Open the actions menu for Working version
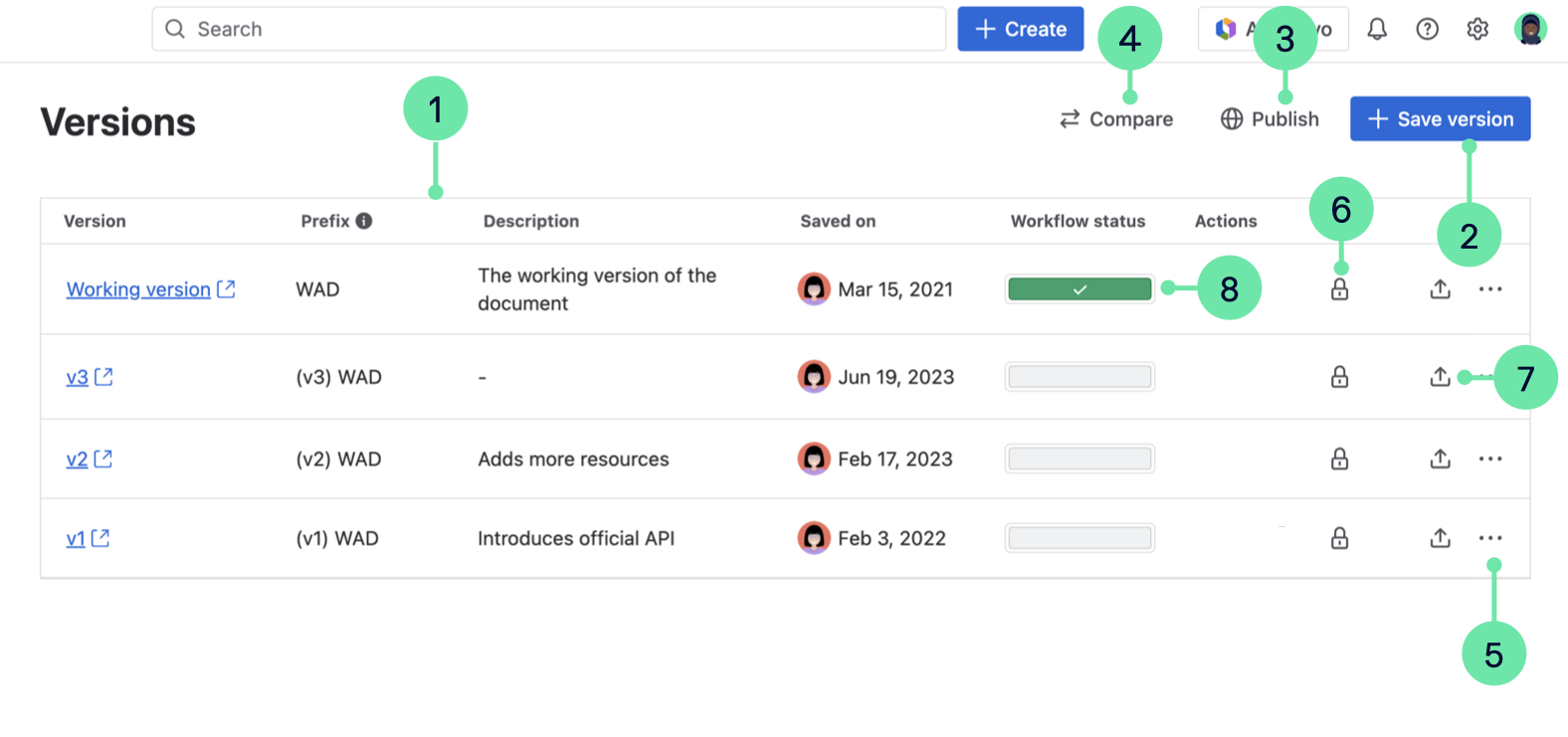This screenshot has height=737, width=1568. pyautogui.click(x=1490, y=289)
